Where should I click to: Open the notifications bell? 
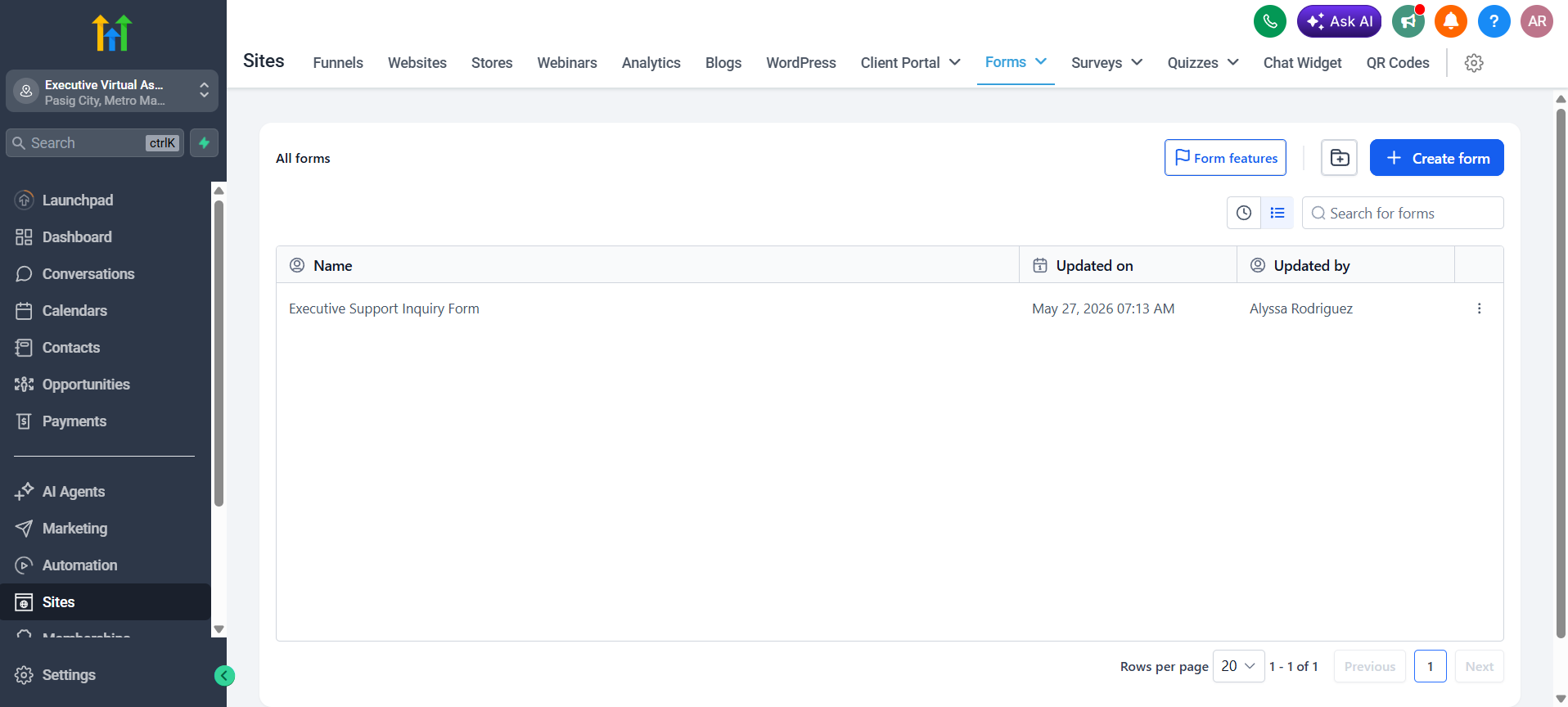pyautogui.click(x=1451, y=21)
